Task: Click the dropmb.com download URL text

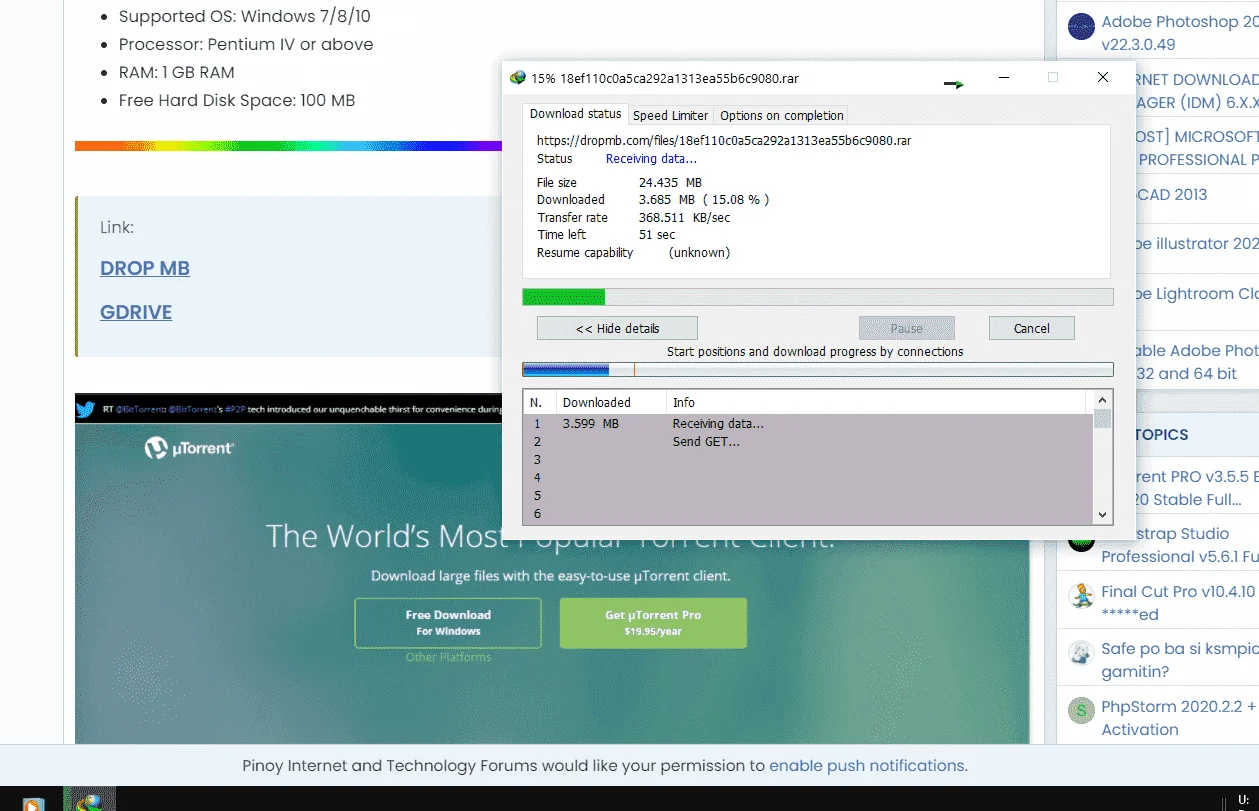Action: pyautogui.click(x=724, y=141)
